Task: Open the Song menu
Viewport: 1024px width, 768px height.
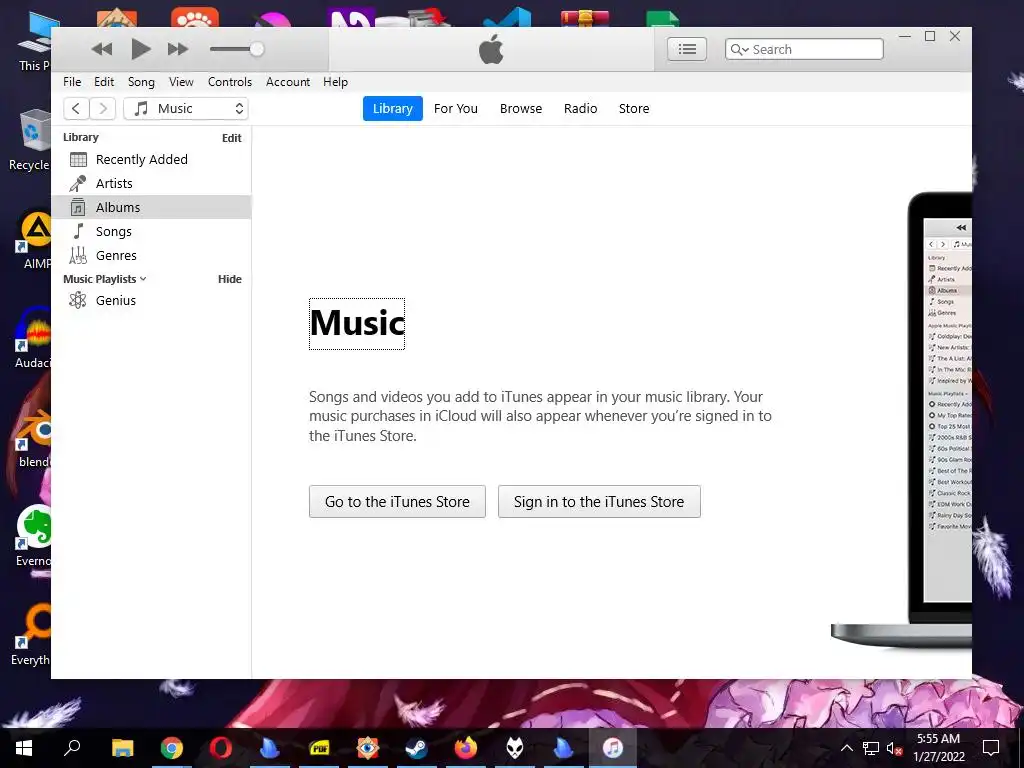Action: (x=141, y=82)
